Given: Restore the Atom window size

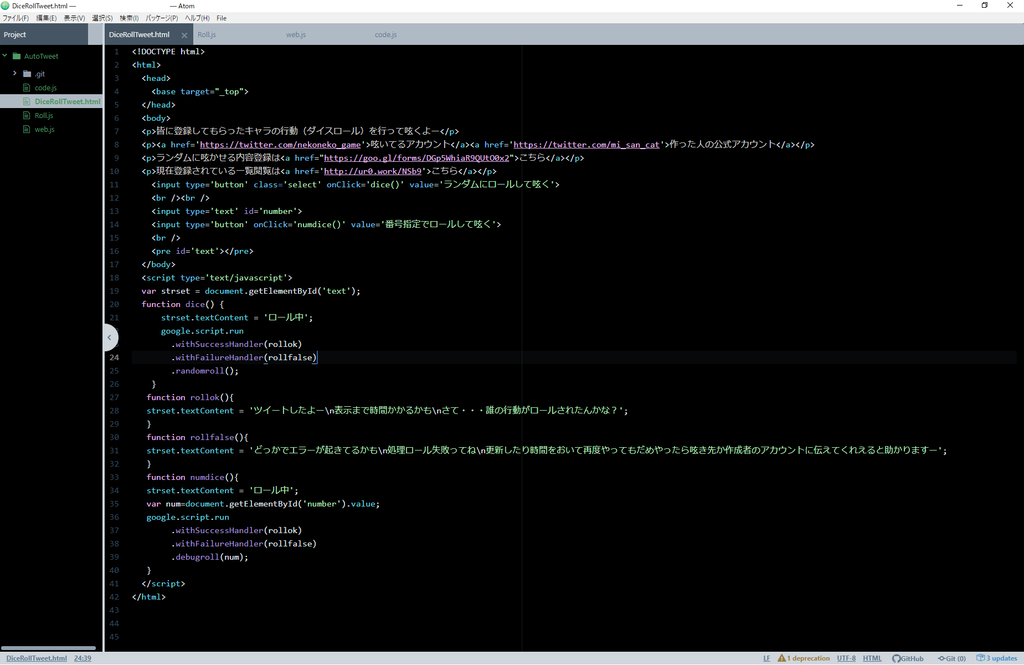Looking at the screenshot, I should tap(985, 5).
